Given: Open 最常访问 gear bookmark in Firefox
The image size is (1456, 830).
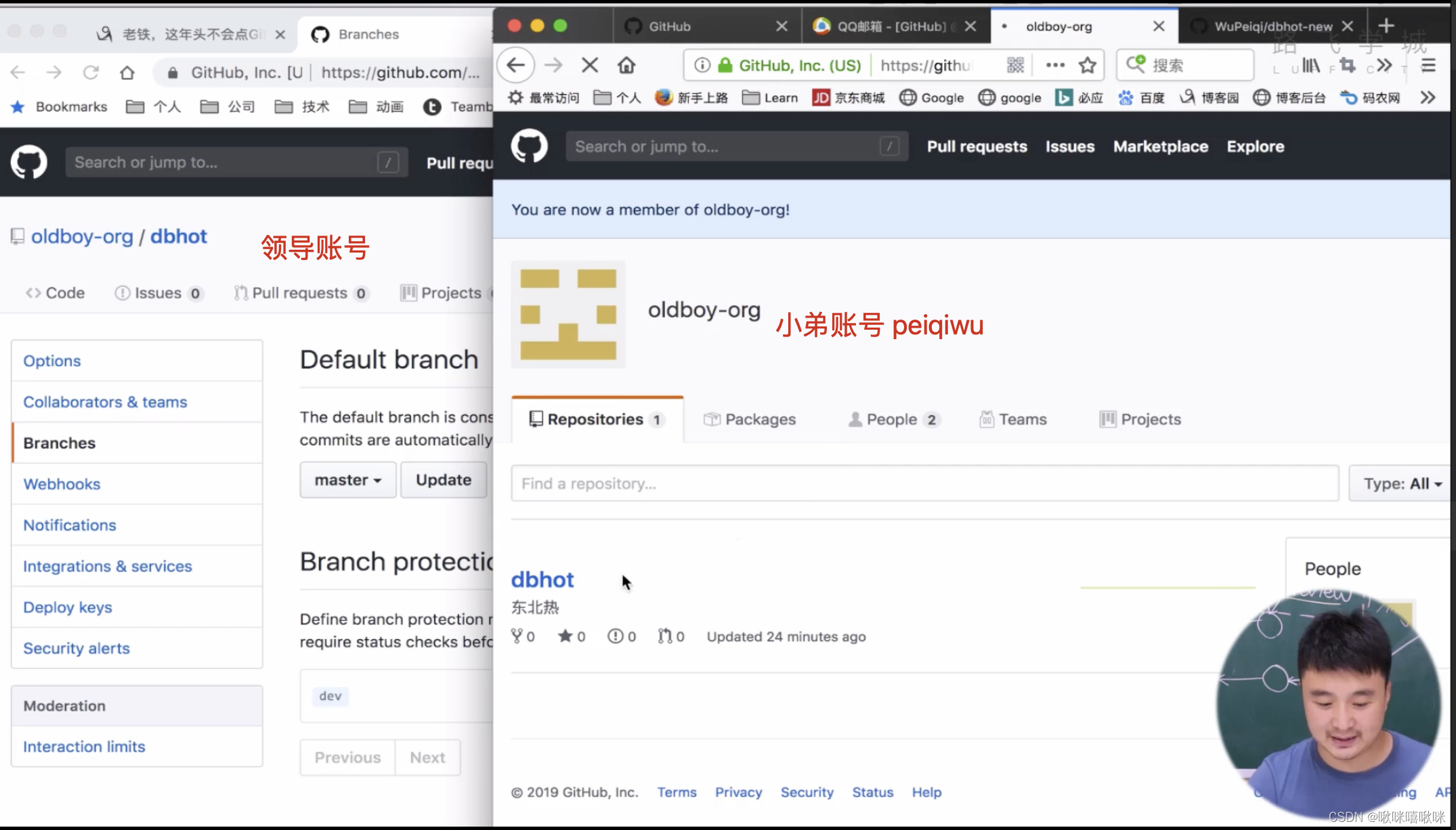Looking at the screenshot, I should coord(543,97).
